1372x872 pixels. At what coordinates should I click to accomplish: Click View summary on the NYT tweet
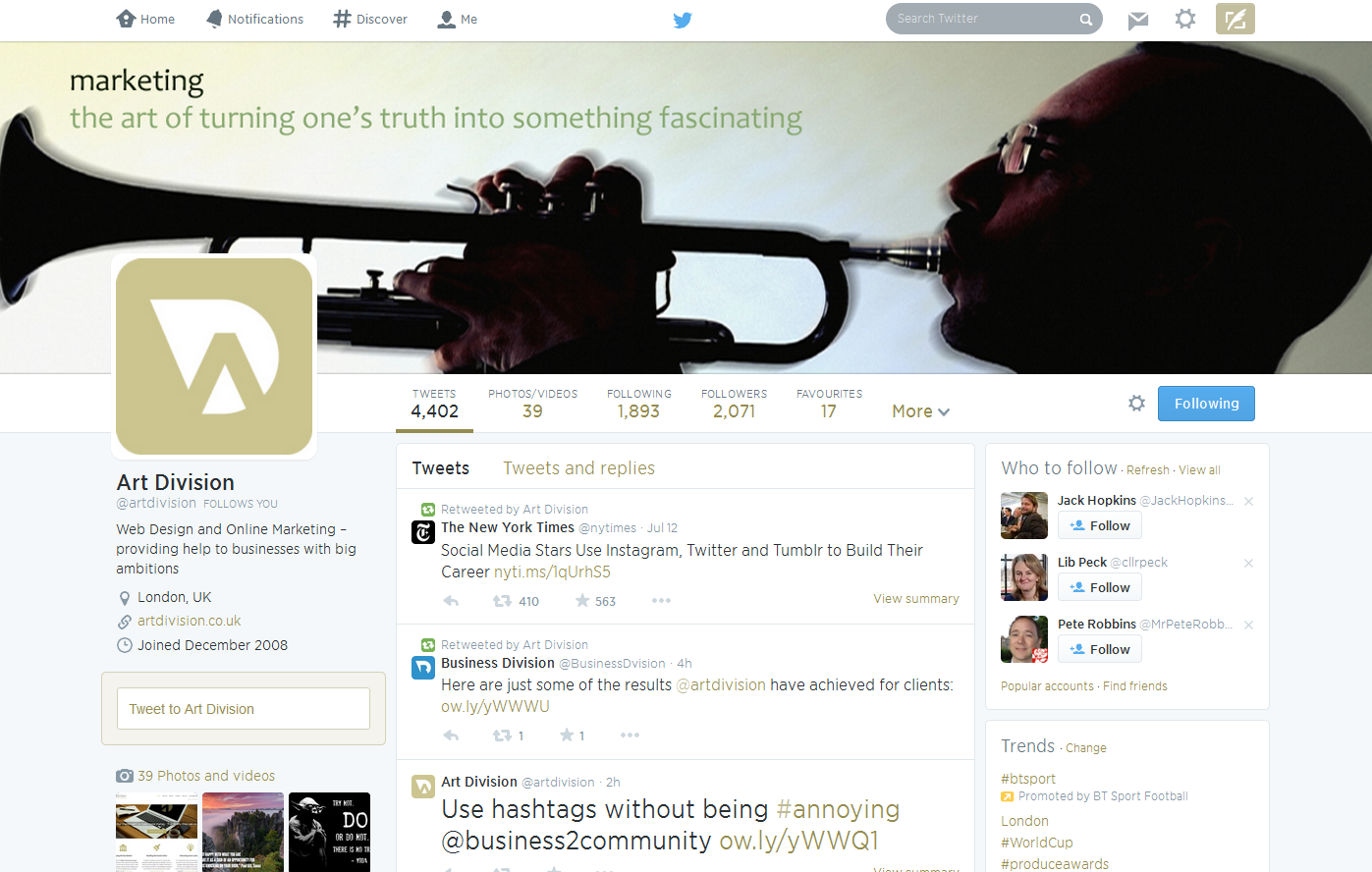916,599
